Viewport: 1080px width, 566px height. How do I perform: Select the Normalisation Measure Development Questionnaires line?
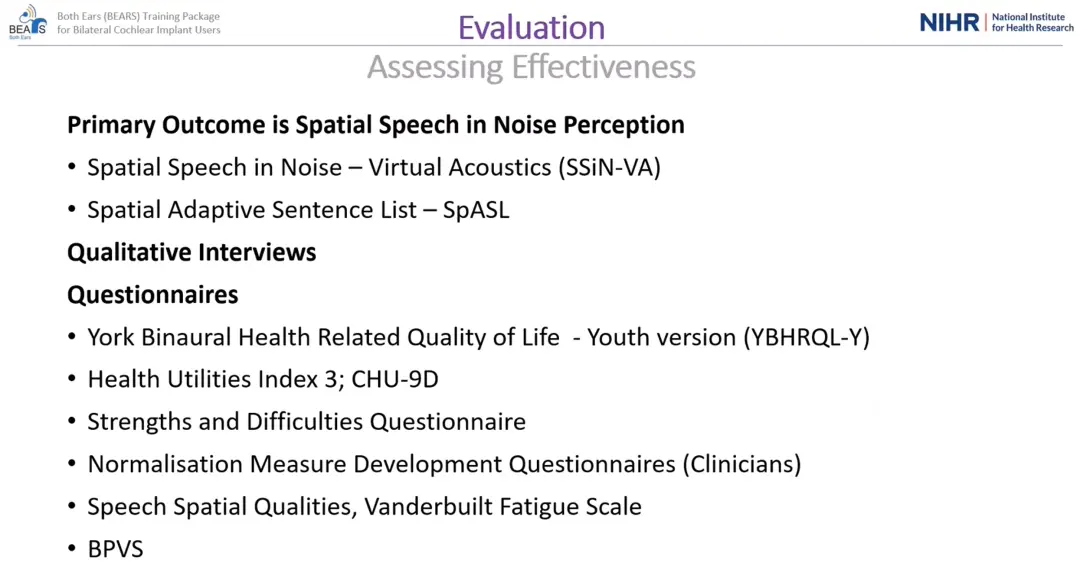tap(444, 464)
